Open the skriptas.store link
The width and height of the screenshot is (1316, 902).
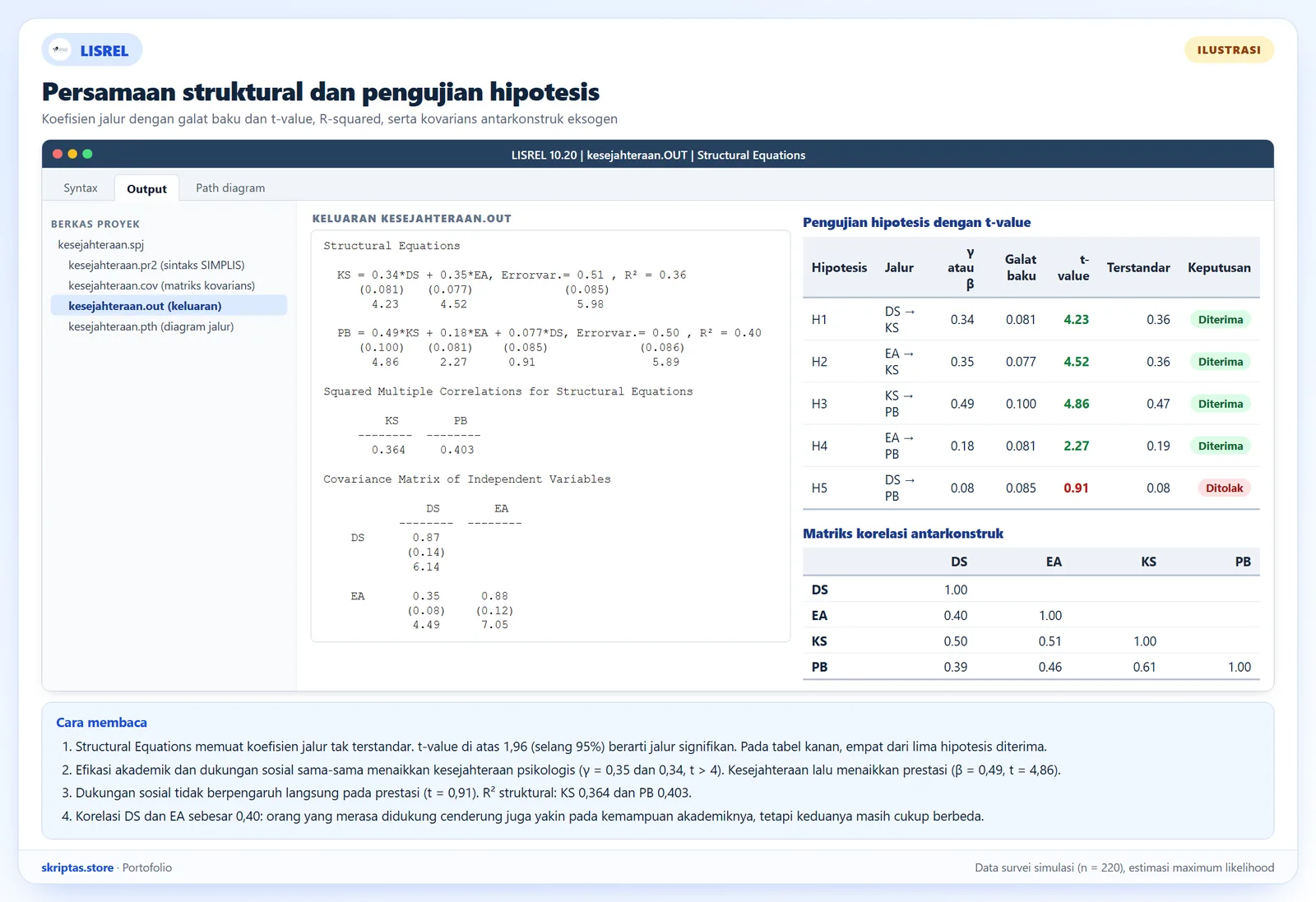pos(77,867)
